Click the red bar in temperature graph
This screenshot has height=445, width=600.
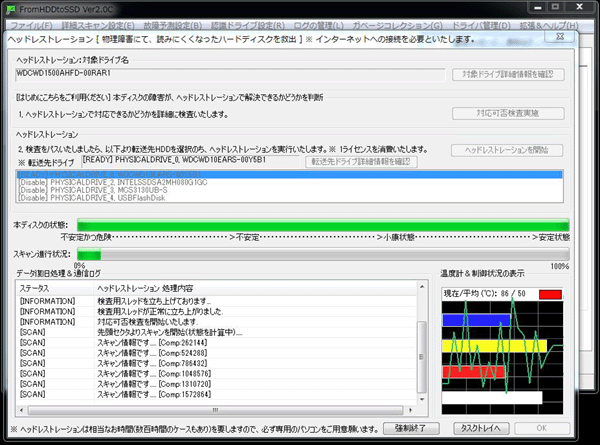(x=474, y=372)
